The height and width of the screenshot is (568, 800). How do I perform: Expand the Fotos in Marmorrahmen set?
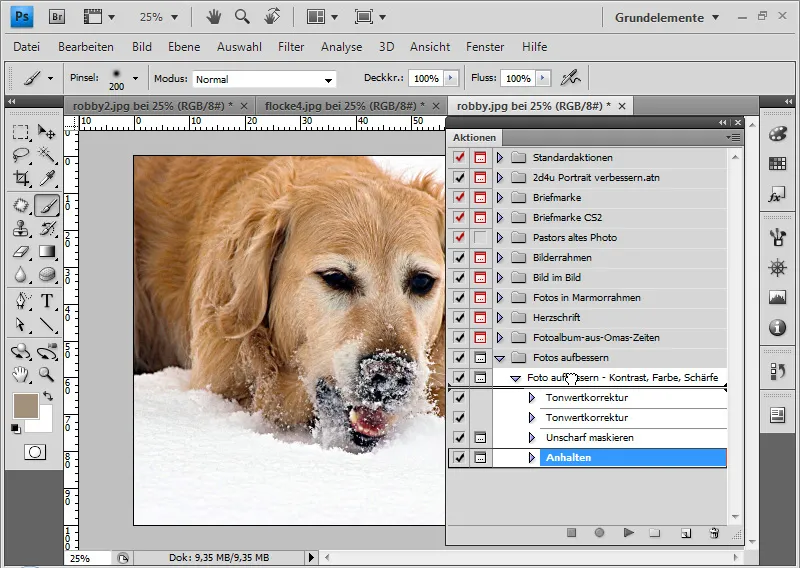tap(500, 298)
